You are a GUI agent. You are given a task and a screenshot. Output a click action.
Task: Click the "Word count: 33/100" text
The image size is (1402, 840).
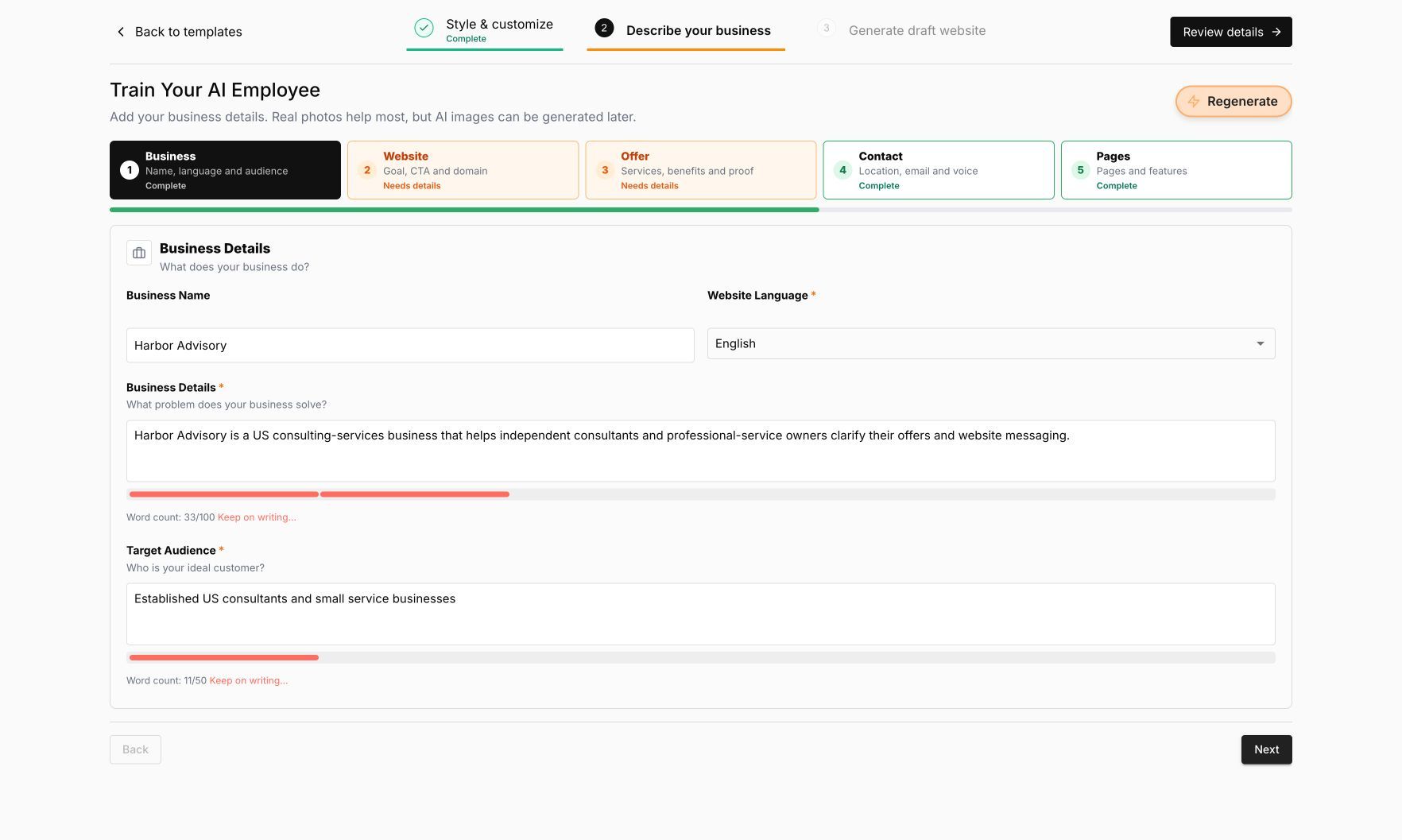tap(171, 517)
